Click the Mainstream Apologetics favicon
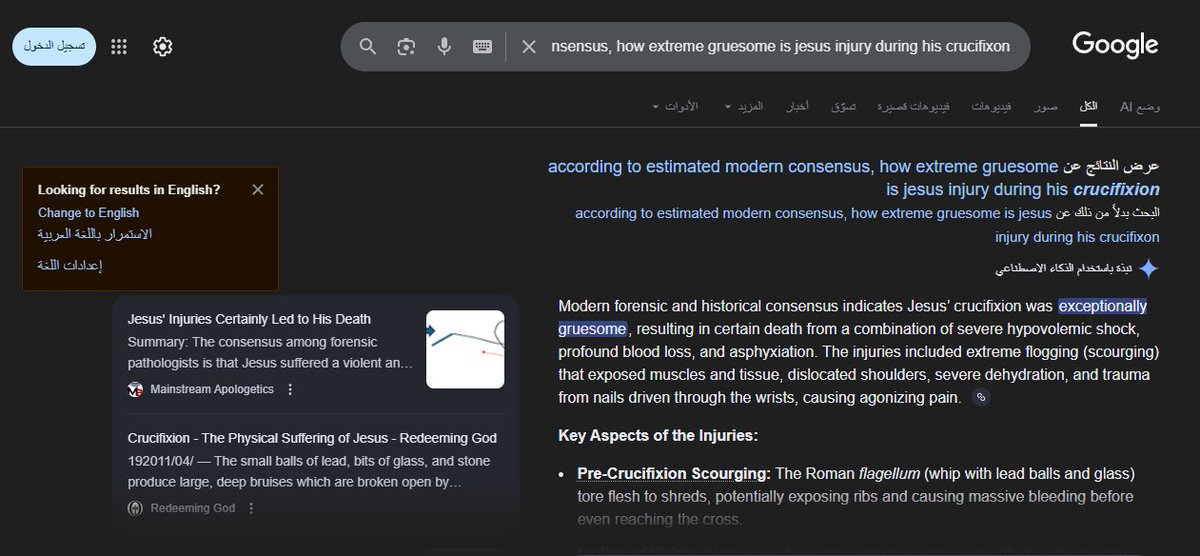 [x=136, y=389]
